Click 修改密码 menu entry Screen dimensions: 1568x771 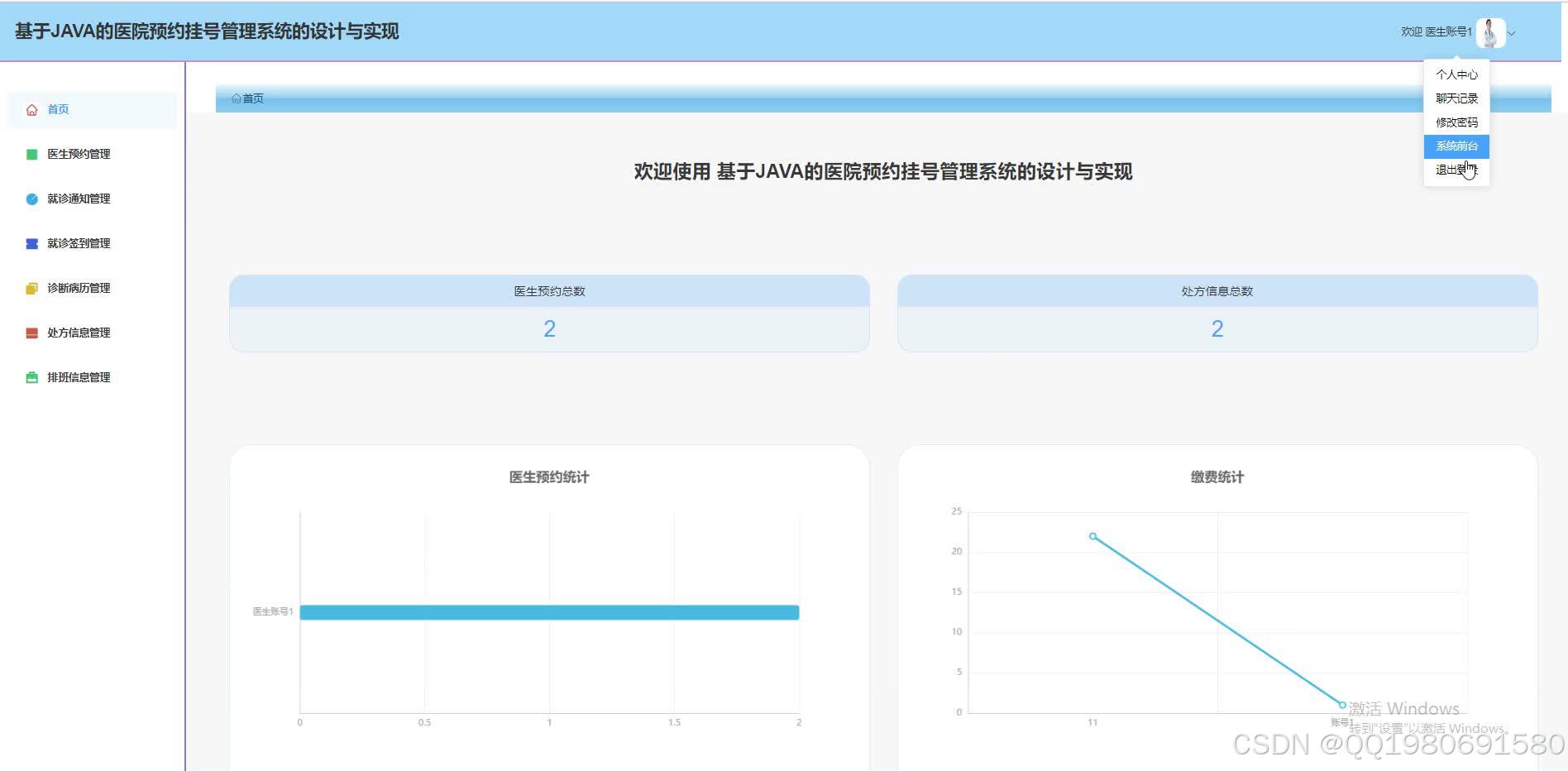pyautogui.click(x=1456, y=122)
